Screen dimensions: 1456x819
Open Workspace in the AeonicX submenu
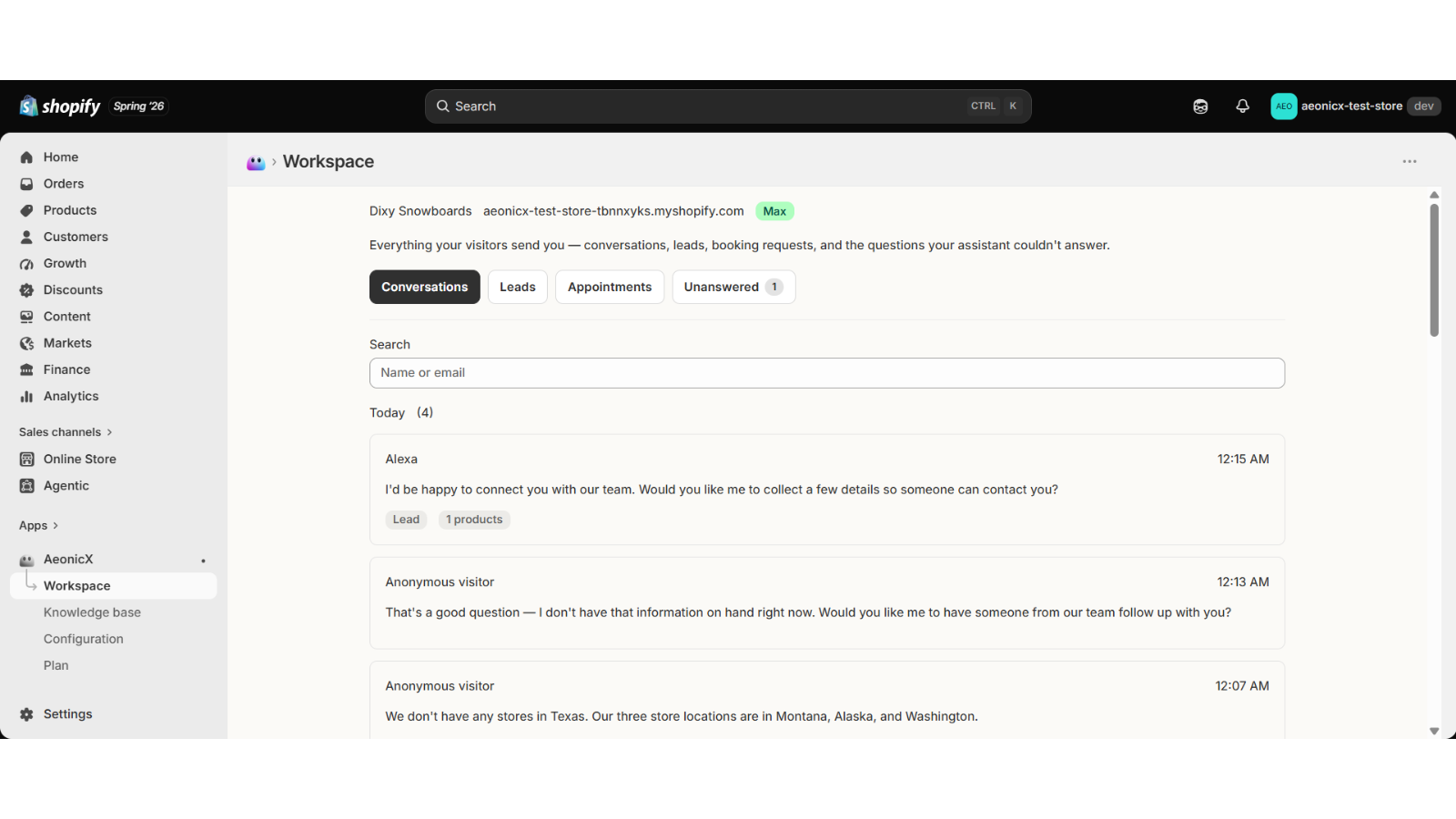click(x=114, y=586)
